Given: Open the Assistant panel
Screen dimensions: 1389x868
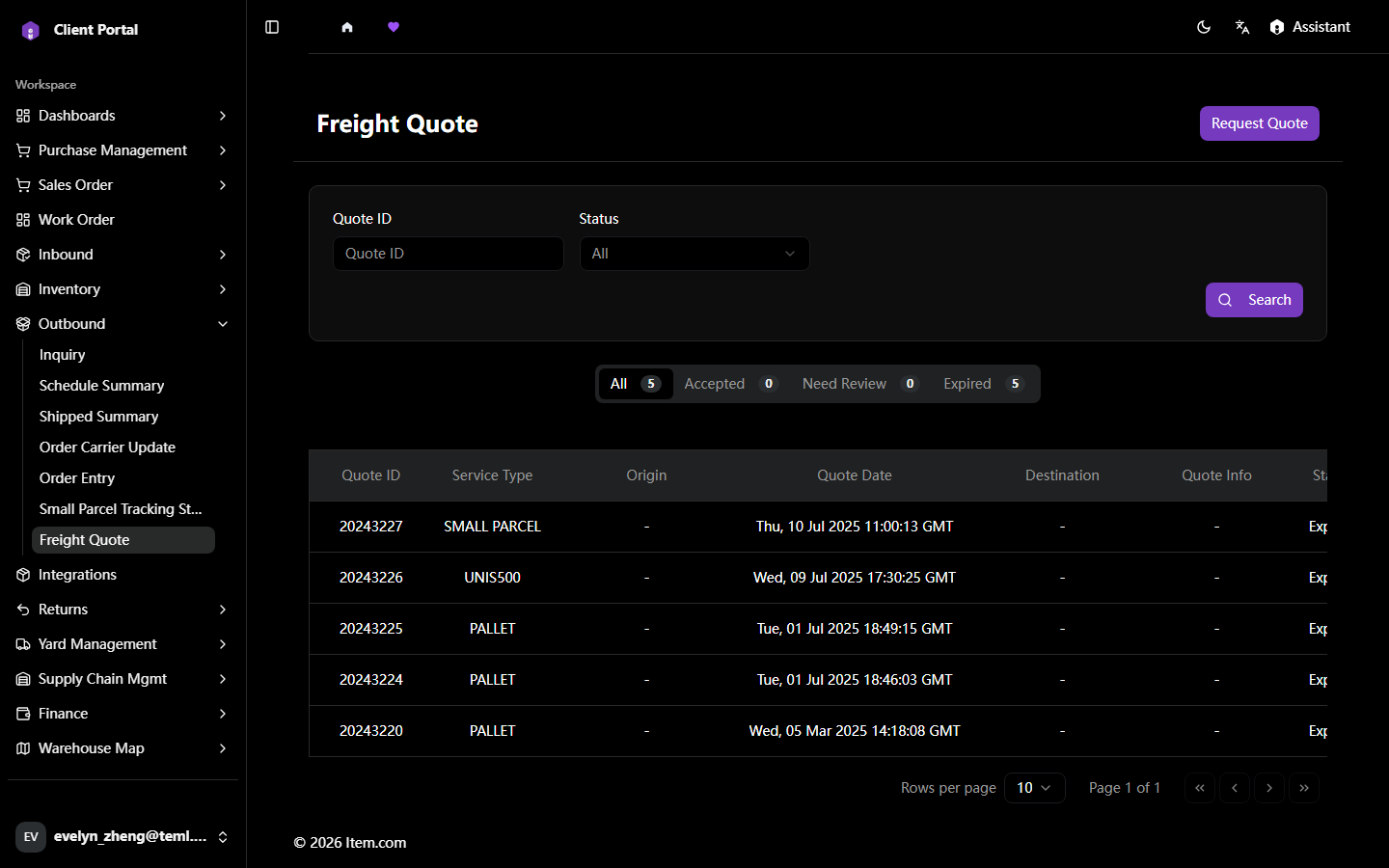Looking at the screenshot, I should [1310, 27].
